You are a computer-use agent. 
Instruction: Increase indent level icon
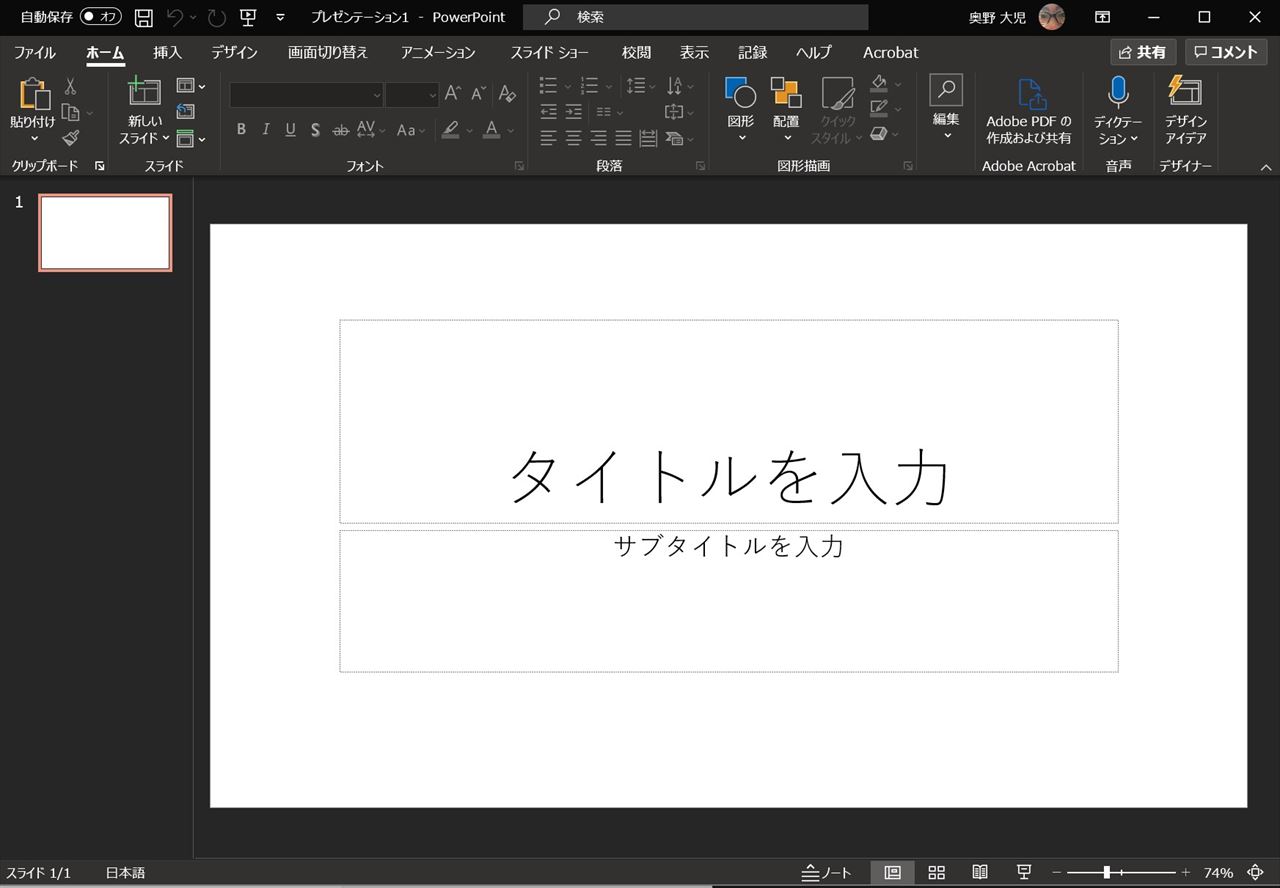(x=574, y=112)
